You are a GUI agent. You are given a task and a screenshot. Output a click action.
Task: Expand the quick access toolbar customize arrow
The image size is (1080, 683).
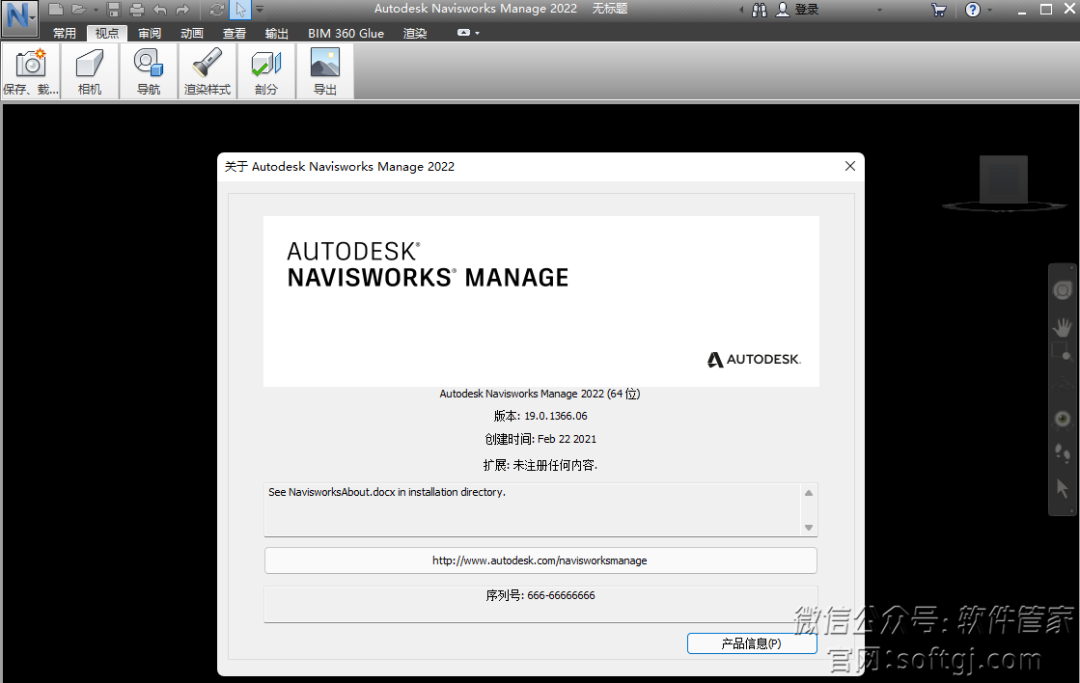click(x=260, y=10)
